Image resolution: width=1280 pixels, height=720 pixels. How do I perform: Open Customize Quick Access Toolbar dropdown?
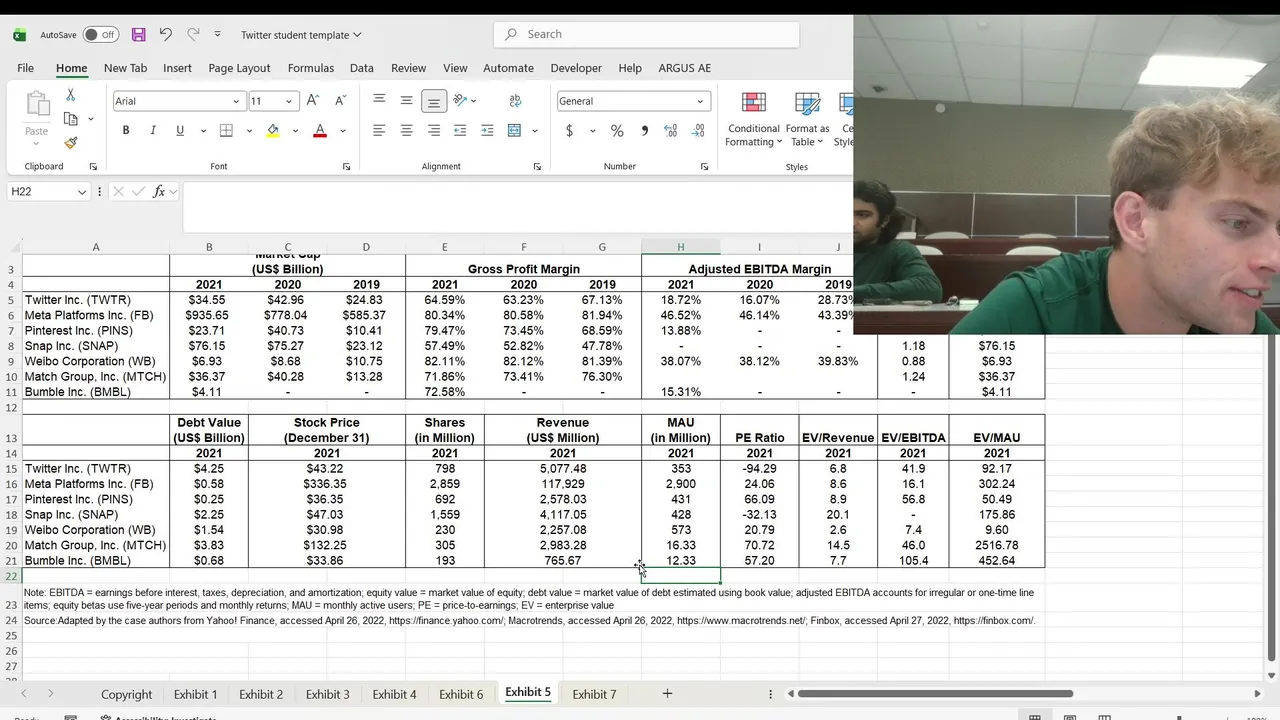[x=217, y=35]
